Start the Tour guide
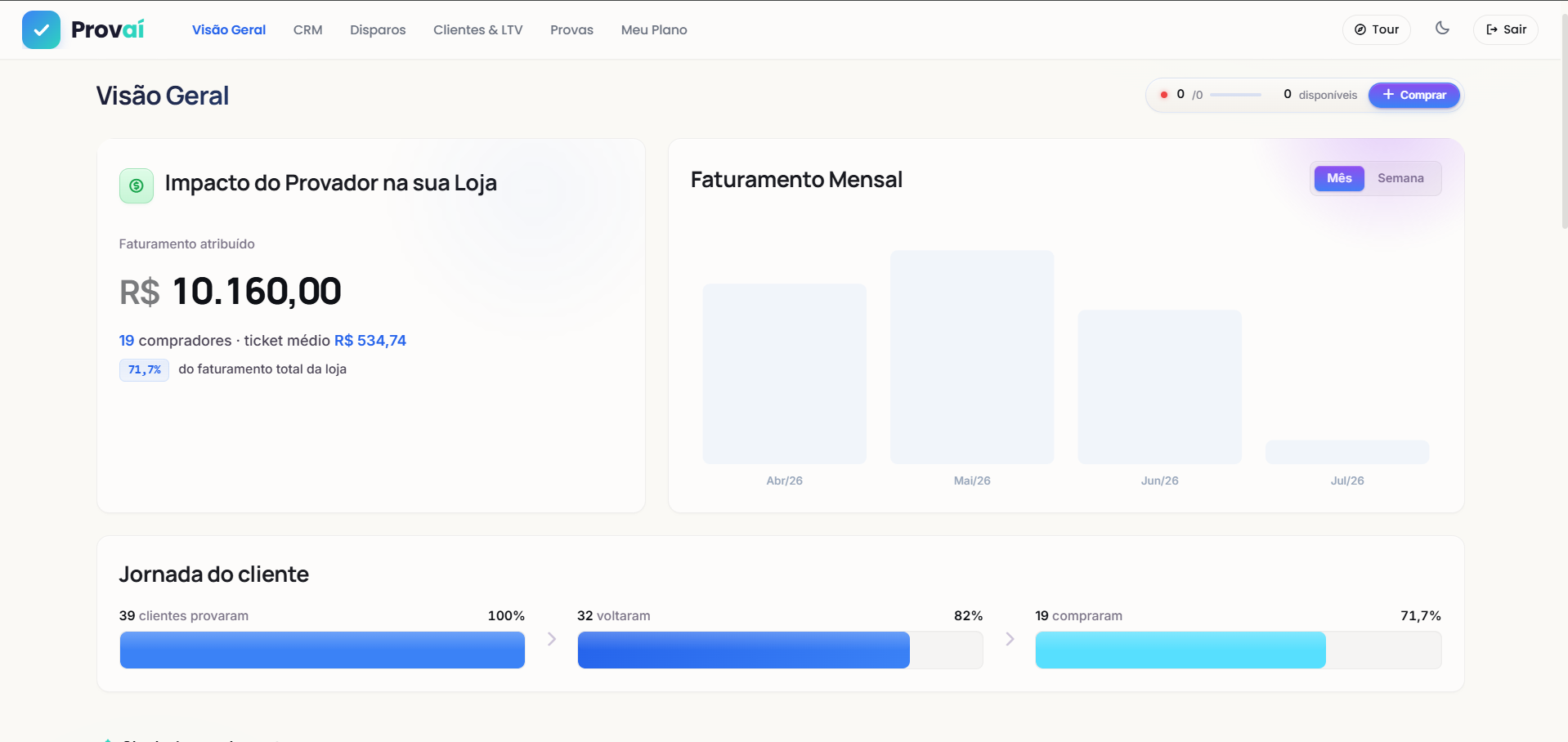Screen dimensions: 1568x742 tap(1377, 29)
